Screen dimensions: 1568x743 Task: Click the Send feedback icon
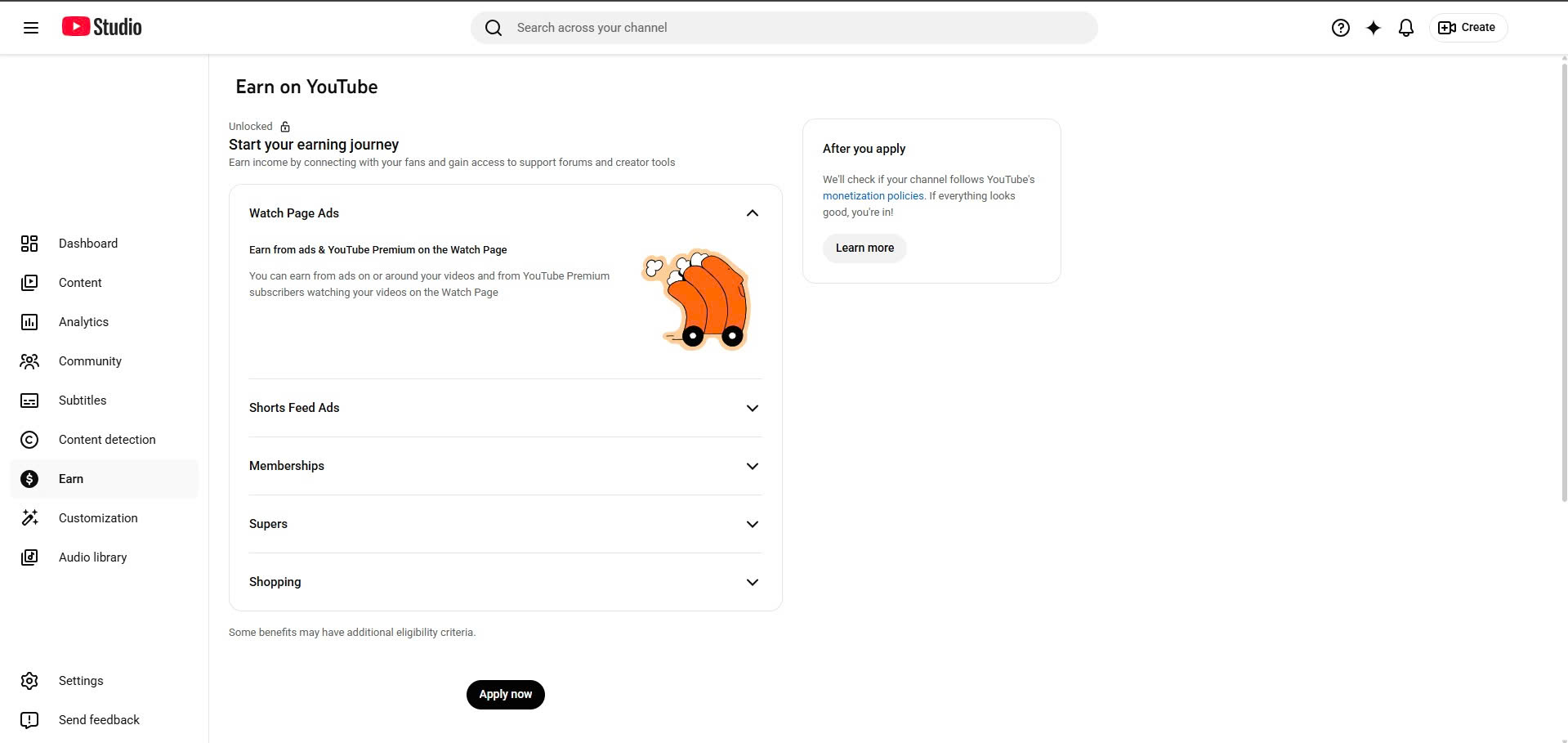[x=29, y=720]
